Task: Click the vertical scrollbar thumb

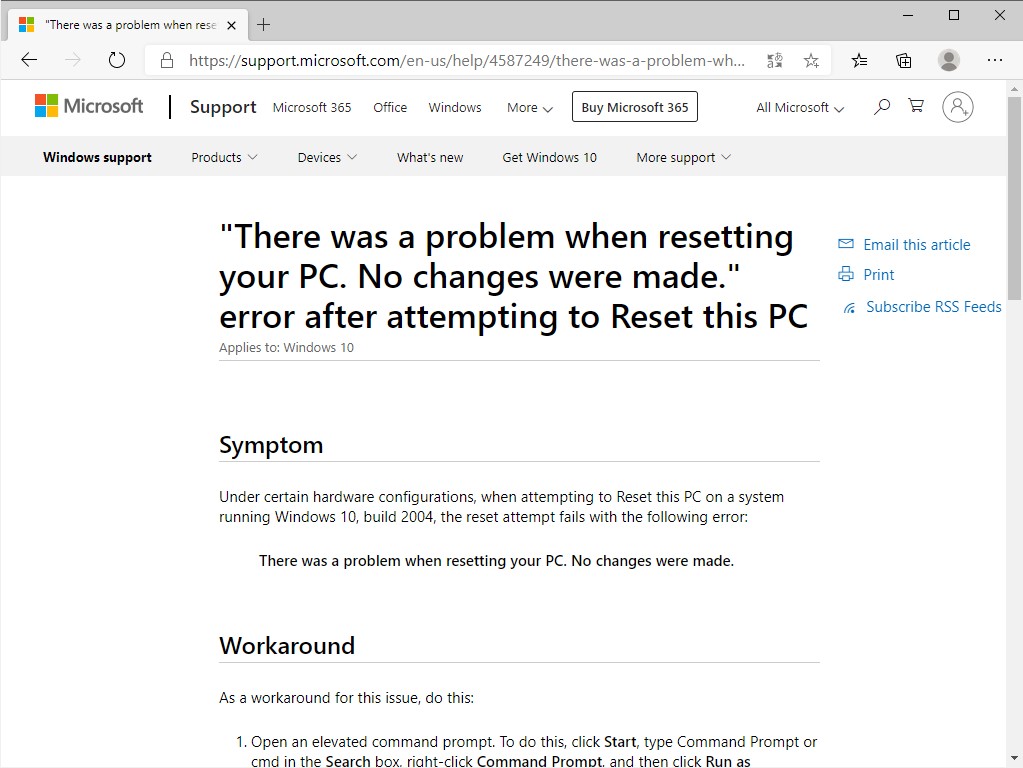Action: (1014, 198)
